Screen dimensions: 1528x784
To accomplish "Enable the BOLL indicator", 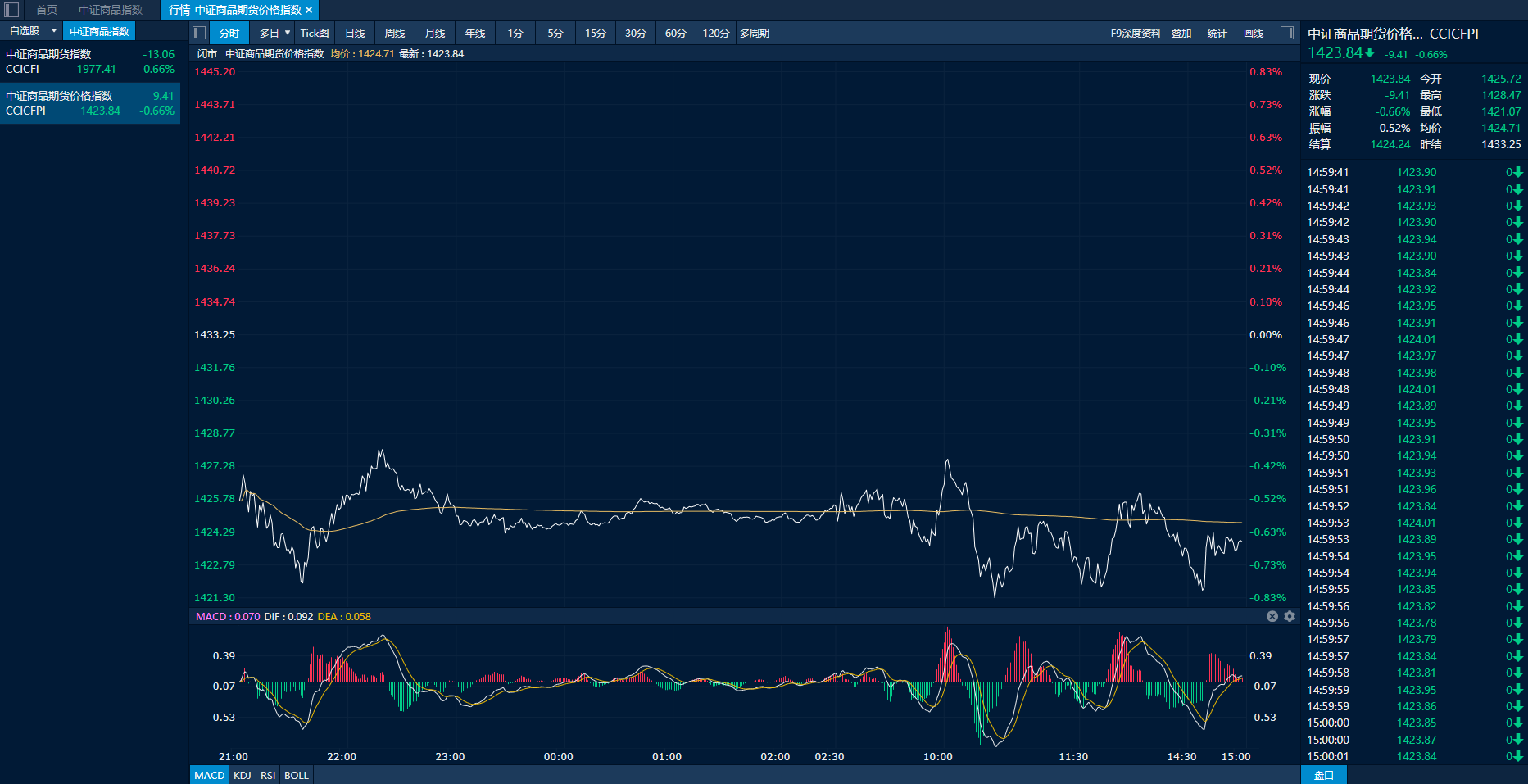I will [x=297, y=775].
